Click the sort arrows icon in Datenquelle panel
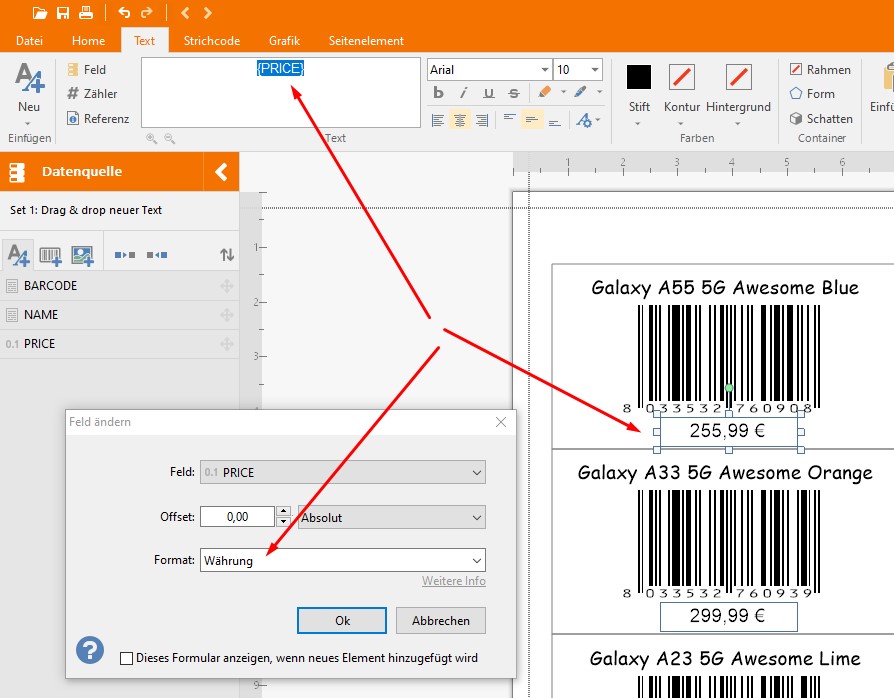The height and width of the screenshot is (698, 894). pyautogui.click(x=227, y=256)
